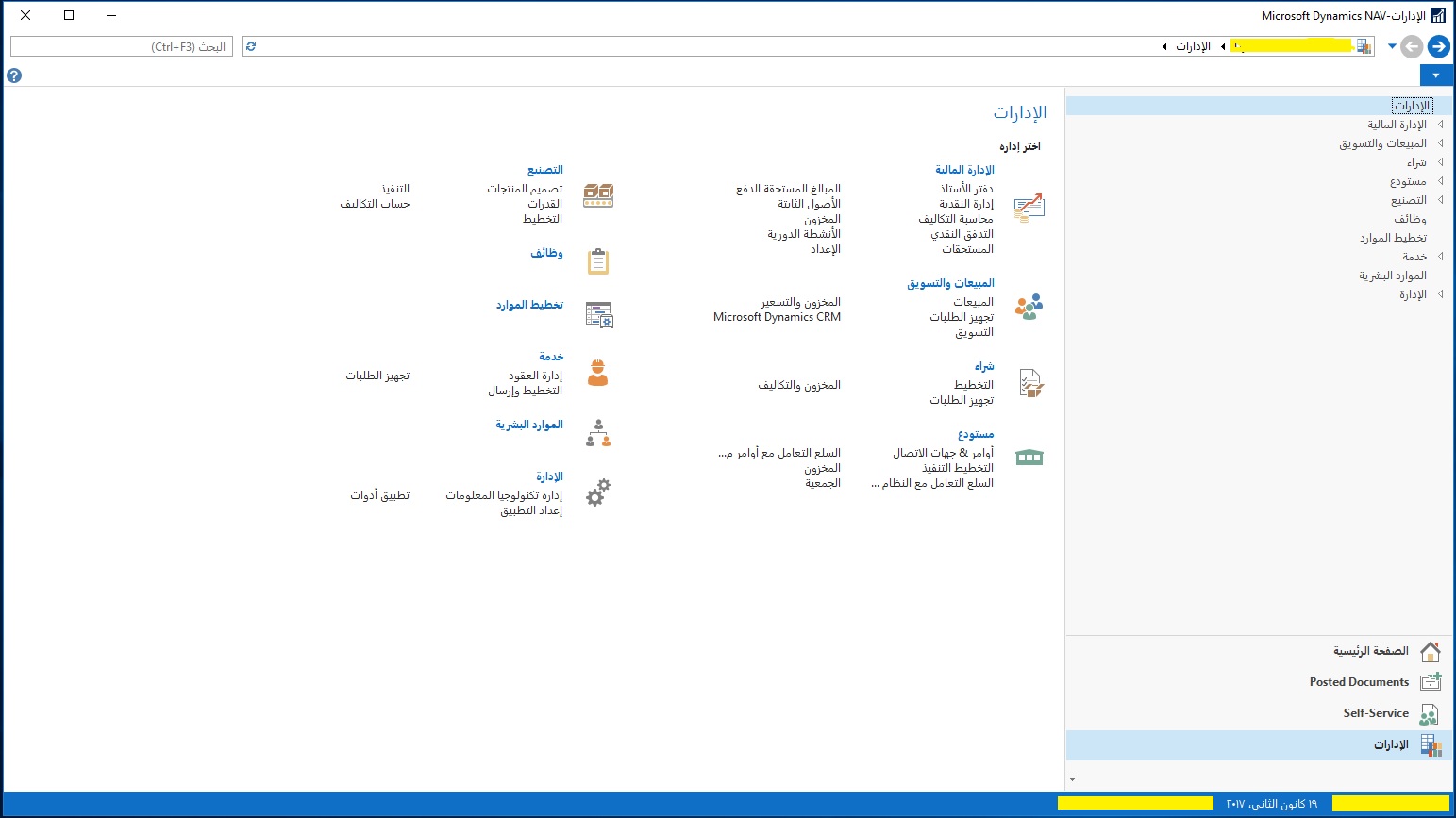Expand الإدارة المالية node in navigation tree
Viewport: 1456px width, 818px height.
tap(1441, 125)
